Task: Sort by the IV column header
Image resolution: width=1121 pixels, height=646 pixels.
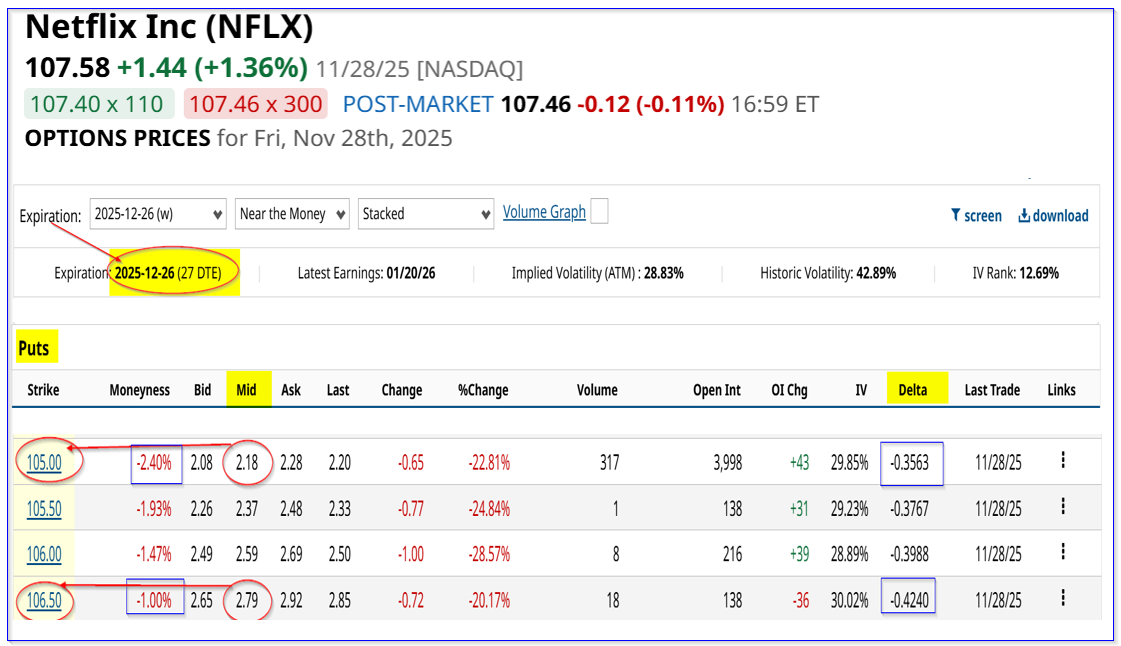Action: coord(860,390)
